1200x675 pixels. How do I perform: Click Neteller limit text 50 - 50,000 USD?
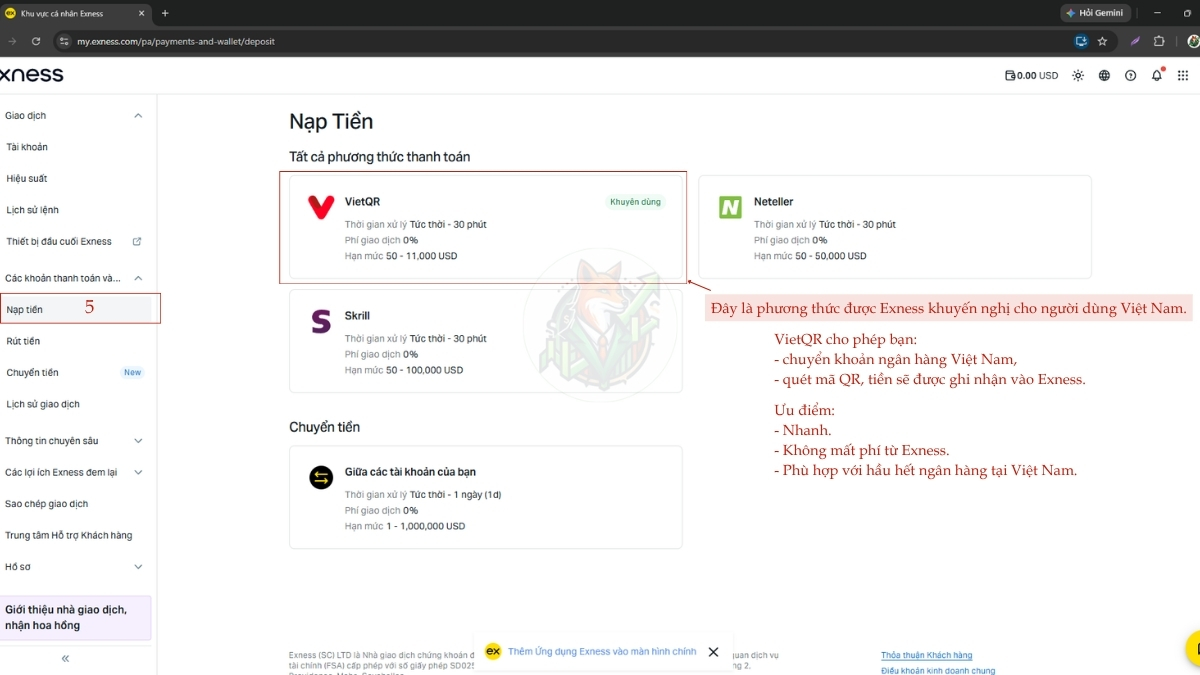pyautogui.click(x=831, y=256)
